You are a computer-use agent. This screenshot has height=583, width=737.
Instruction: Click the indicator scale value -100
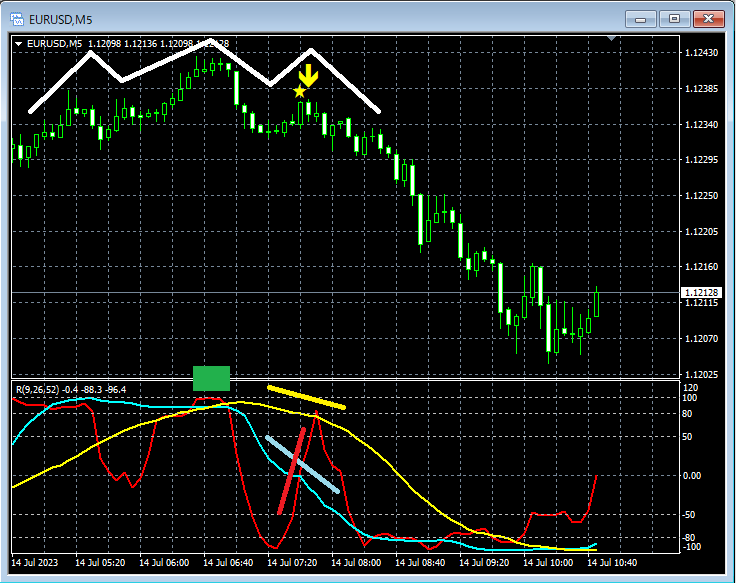(x=691, y=547)
